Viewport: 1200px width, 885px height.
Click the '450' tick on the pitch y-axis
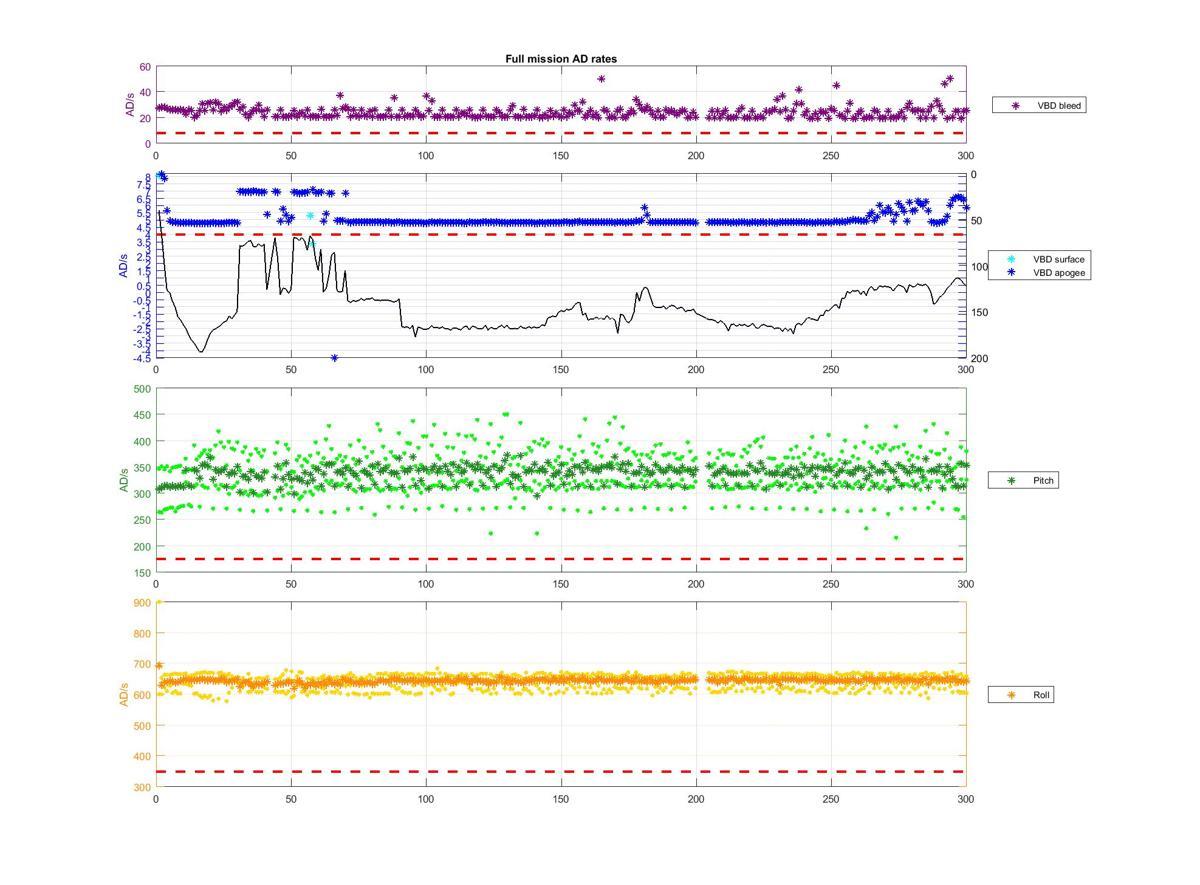click(142, 415)
